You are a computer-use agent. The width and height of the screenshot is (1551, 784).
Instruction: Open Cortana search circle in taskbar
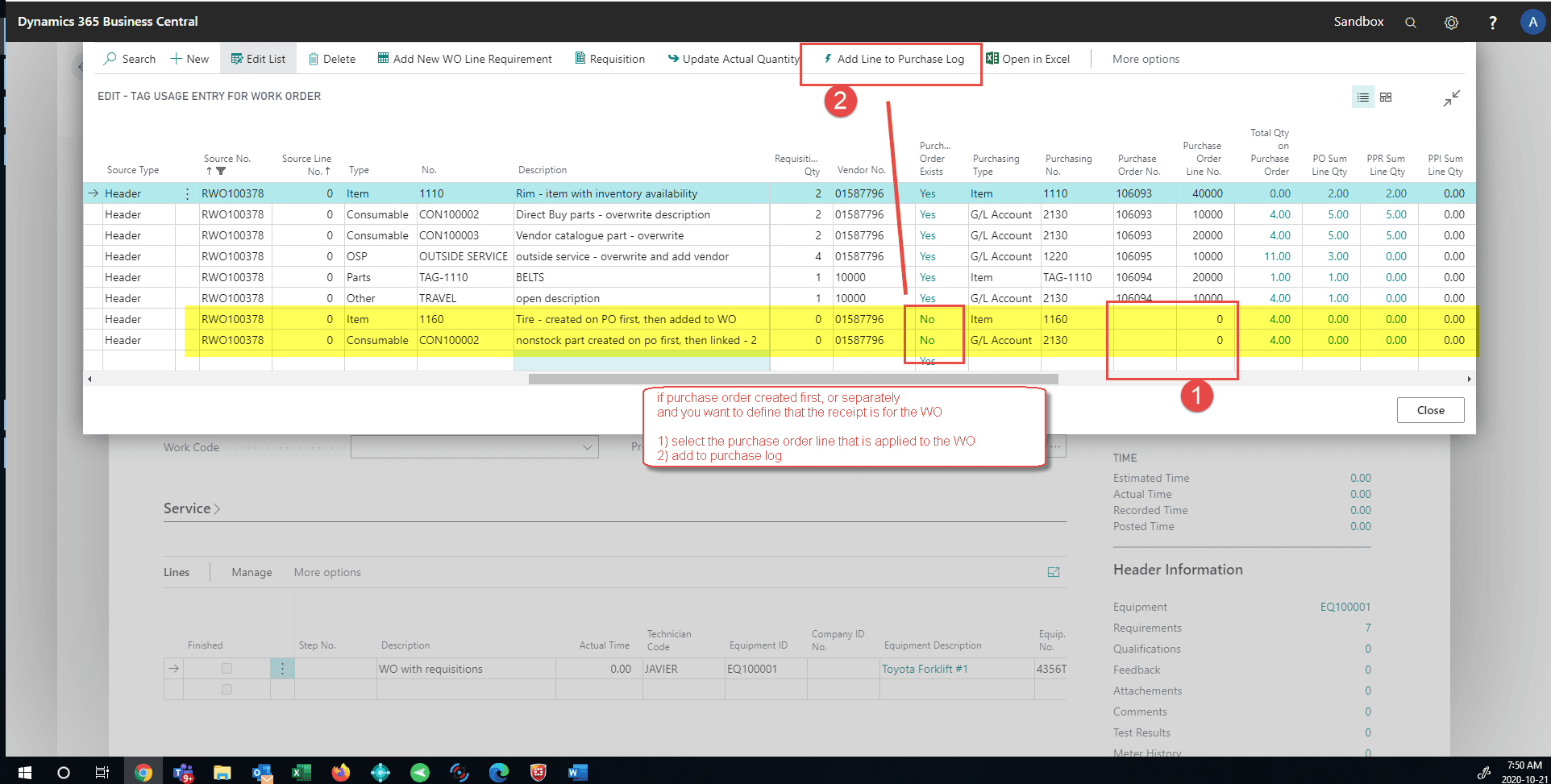click(64, 773)
